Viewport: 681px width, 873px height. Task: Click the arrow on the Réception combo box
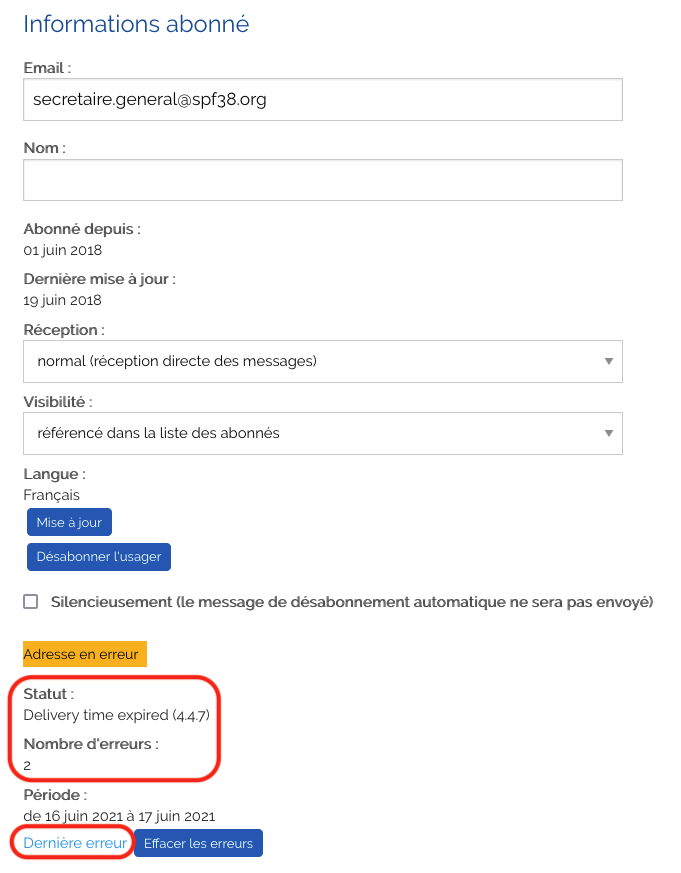[608, 361]
